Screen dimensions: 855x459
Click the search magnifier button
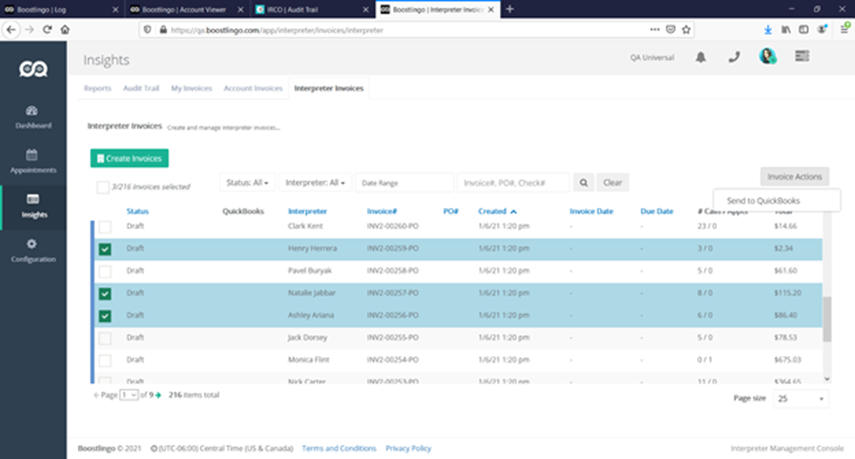click(584, 183)
